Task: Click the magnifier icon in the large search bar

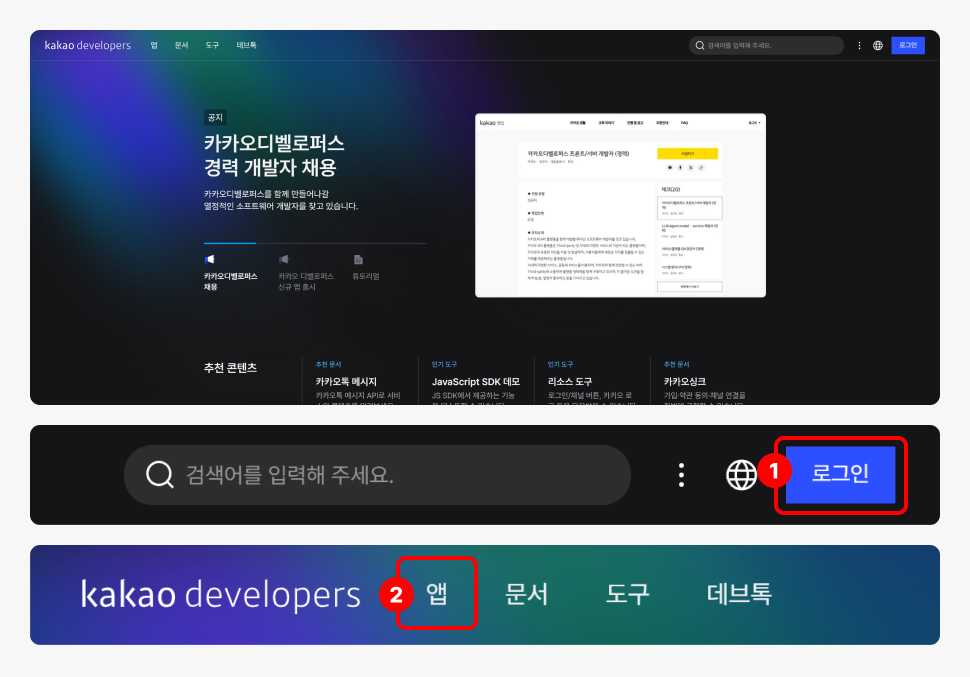Action: [160, 475]
